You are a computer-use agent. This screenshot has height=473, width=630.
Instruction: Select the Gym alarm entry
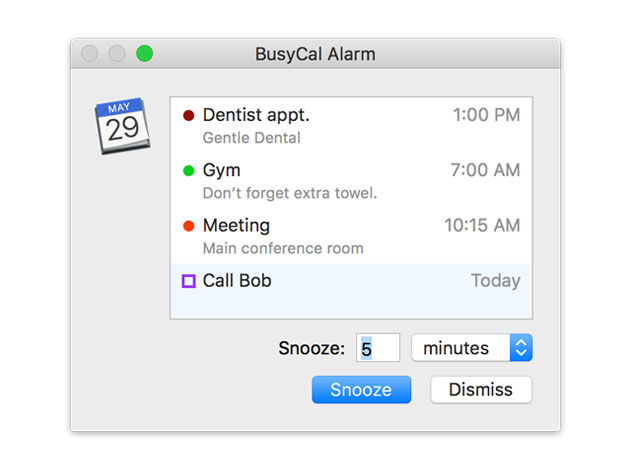click(x=351, y=180)
